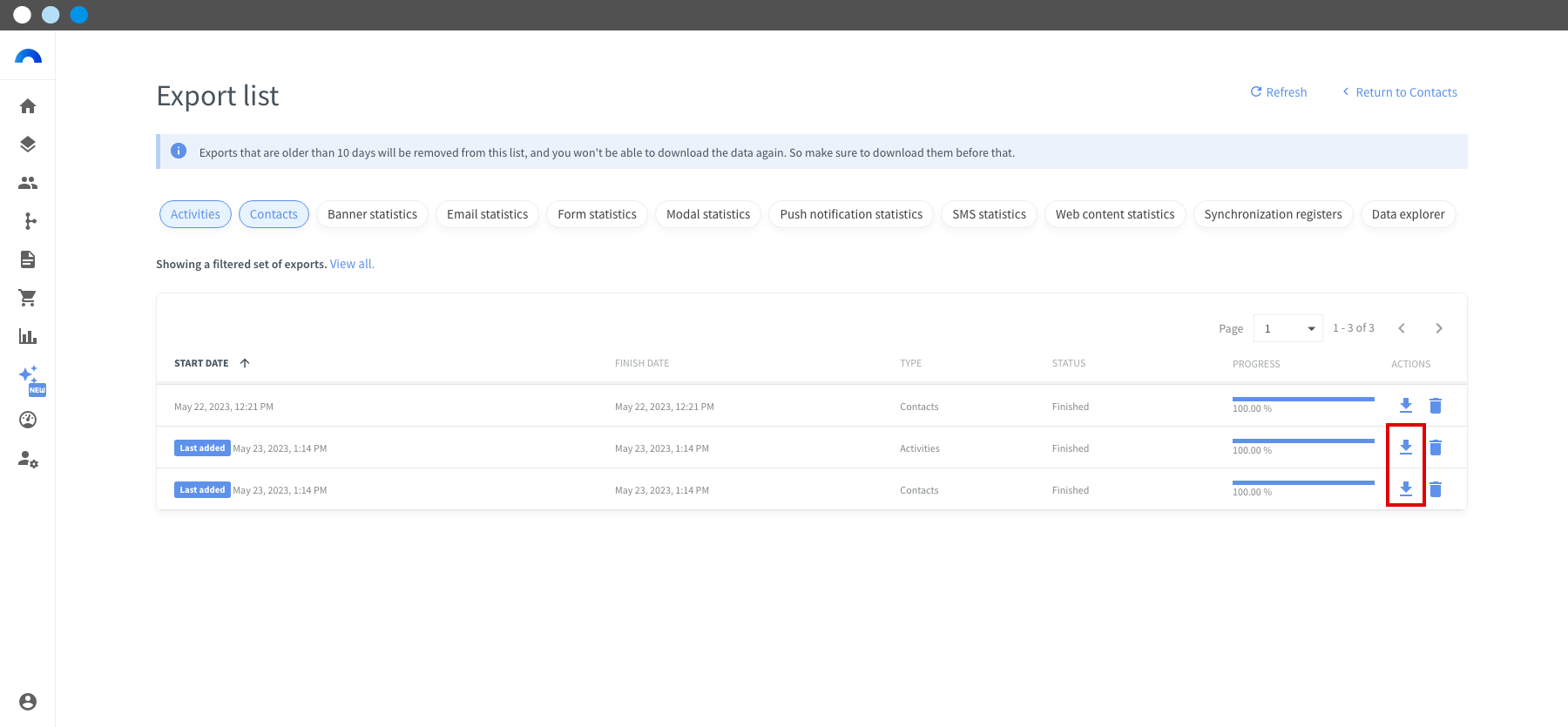Sort by START DATE column arrow
This screenshot has width=1568, height=727.
tap(245, 363)
